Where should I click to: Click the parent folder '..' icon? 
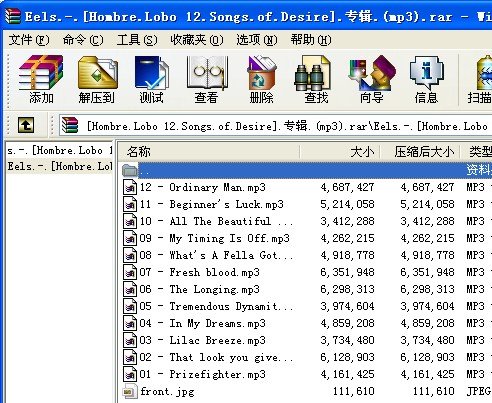tap(130, 170)
